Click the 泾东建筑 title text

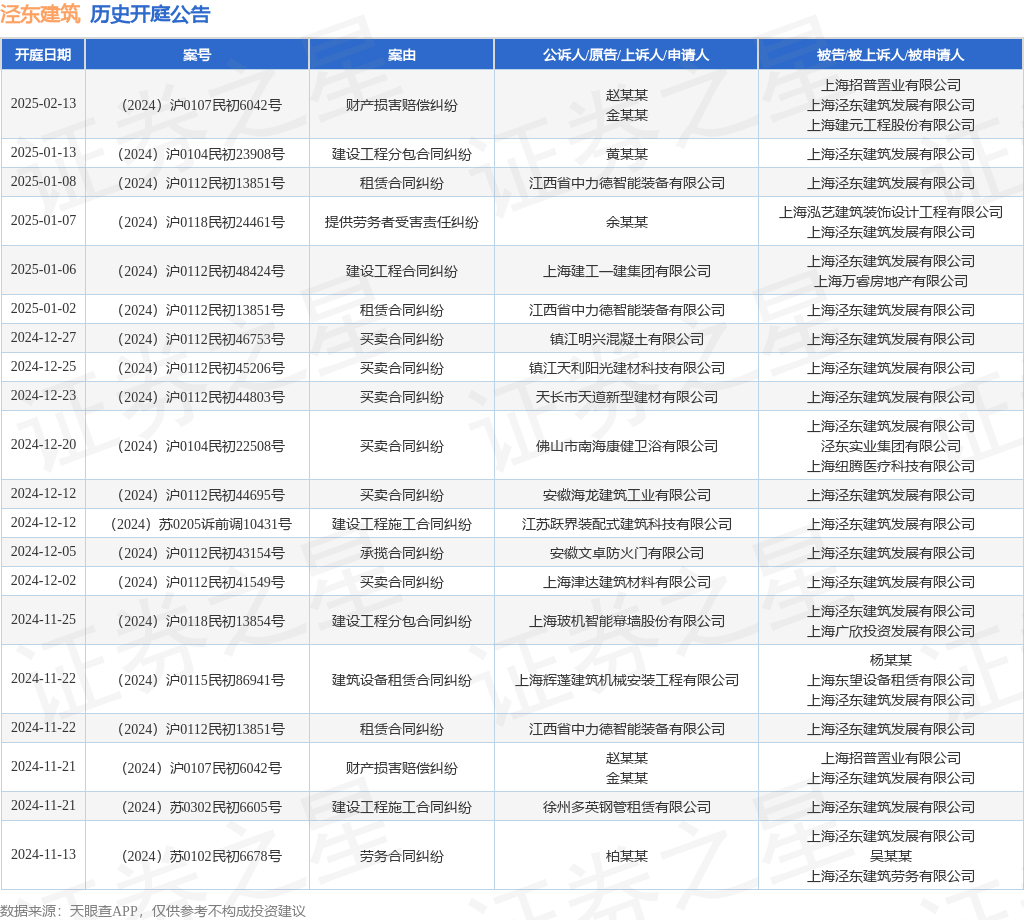[x=40, y=14]
